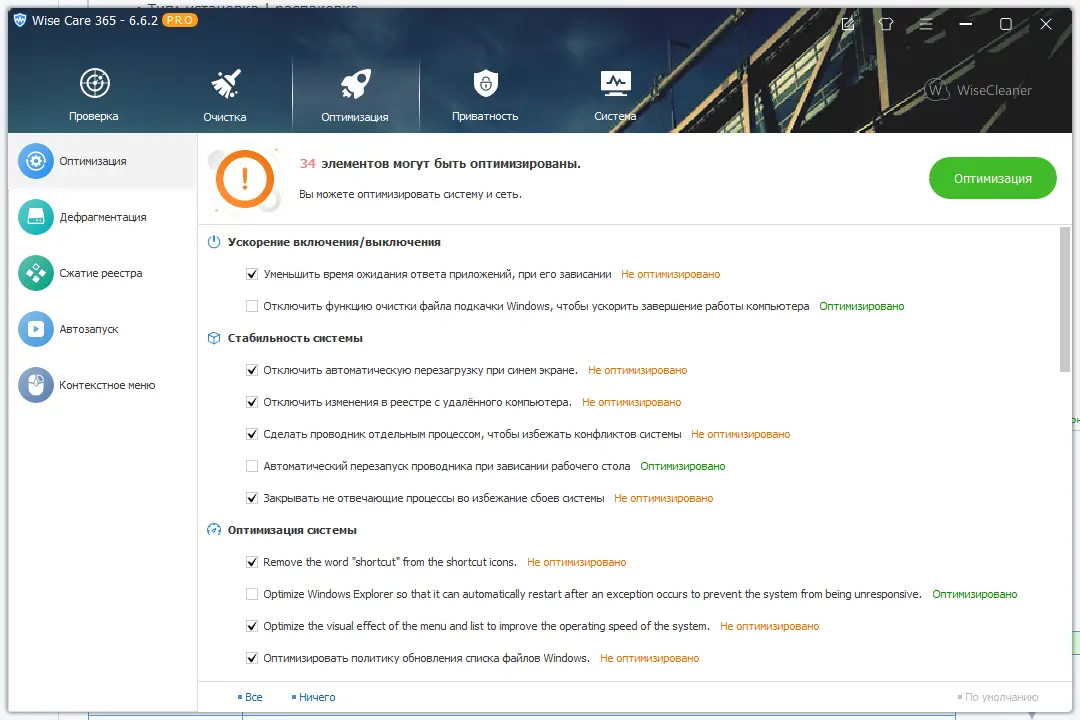Toggle Оптимизировать политику обновления списка файлов

click(x=252, y=658)
